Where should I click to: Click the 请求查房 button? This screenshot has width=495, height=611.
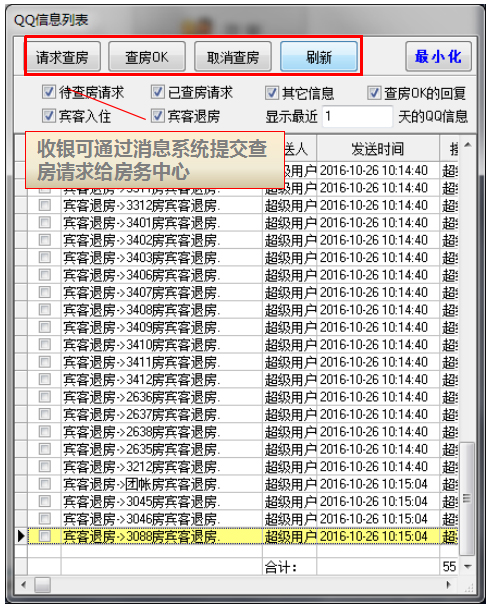pos(63,57)
